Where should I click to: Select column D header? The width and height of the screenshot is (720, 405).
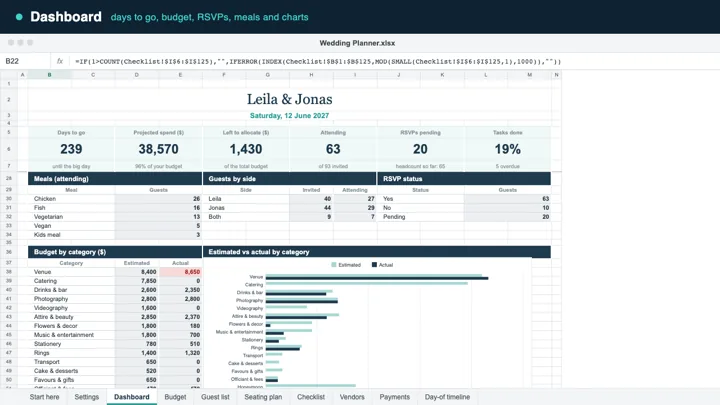[x=136, y=75]
